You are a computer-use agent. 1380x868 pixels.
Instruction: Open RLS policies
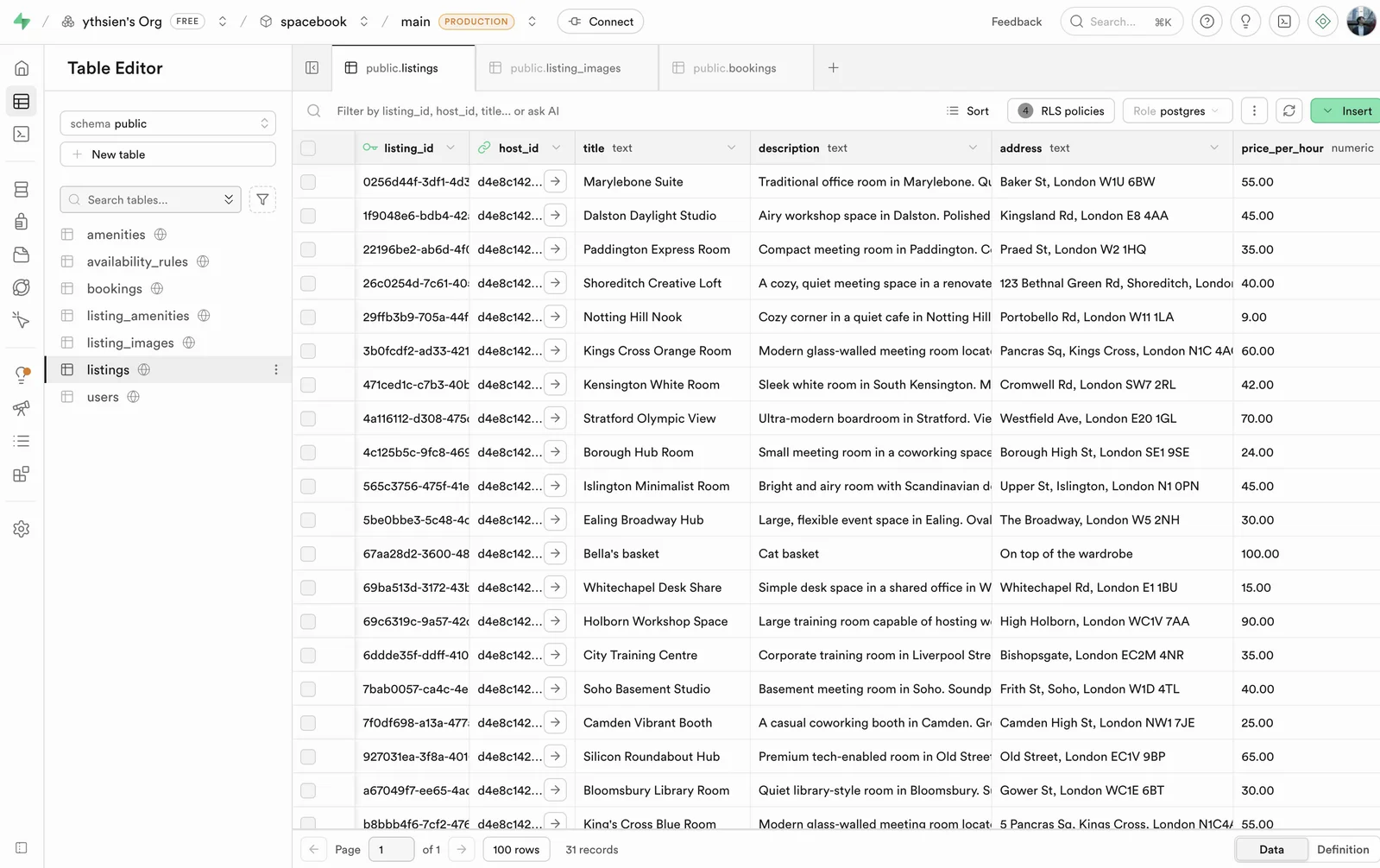coord(1062,110)
